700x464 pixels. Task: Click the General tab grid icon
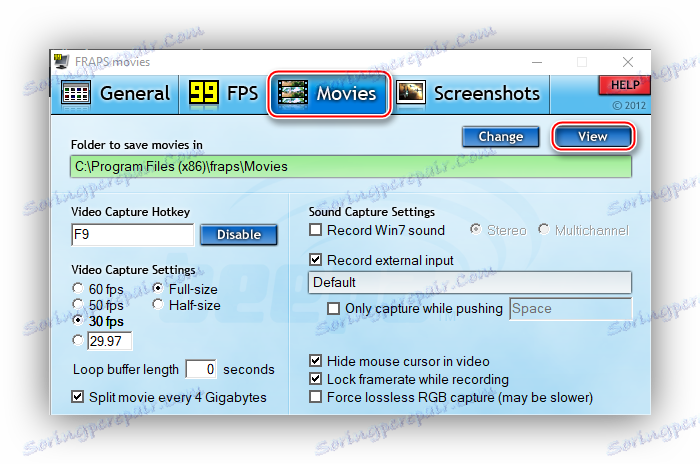click(x=76, y=93)
